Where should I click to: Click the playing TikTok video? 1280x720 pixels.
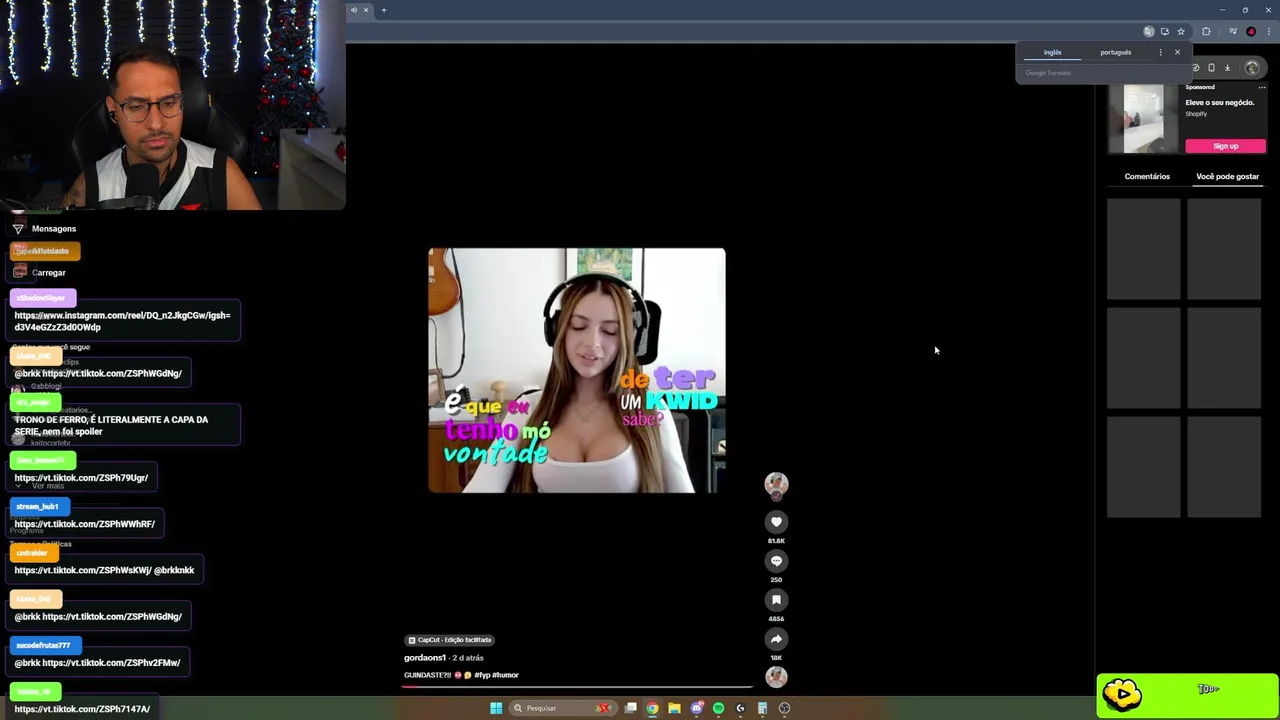(x=577, y=370)
